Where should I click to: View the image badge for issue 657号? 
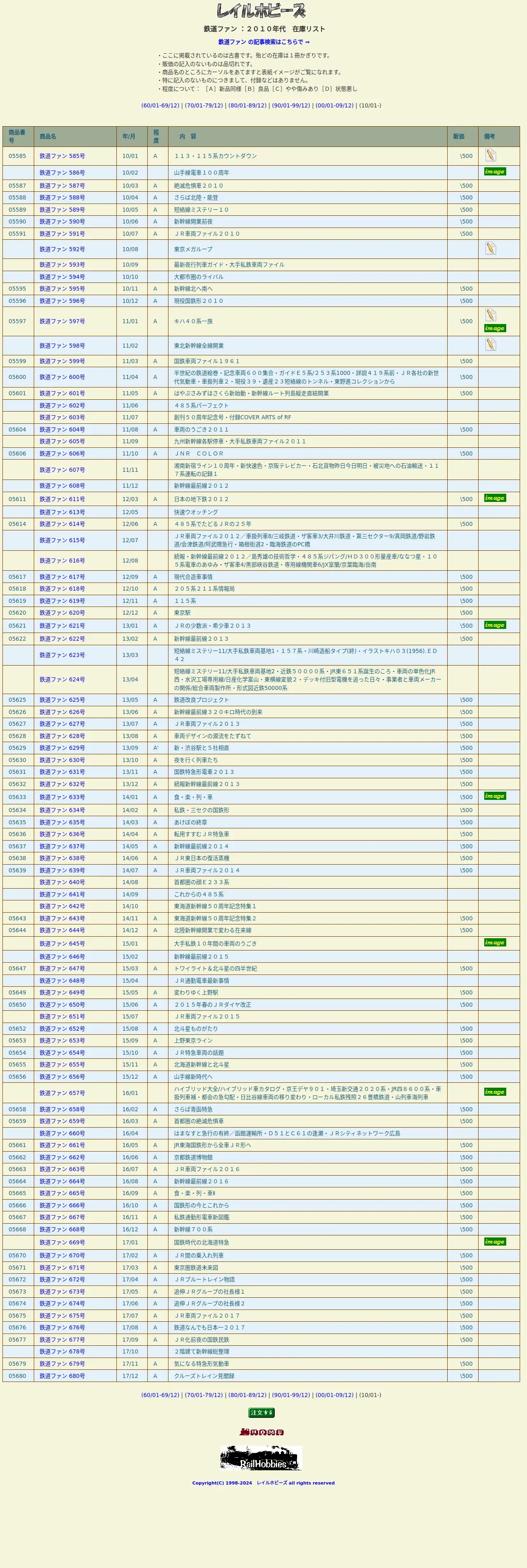pyautogui.click(x=495, y=1091)
